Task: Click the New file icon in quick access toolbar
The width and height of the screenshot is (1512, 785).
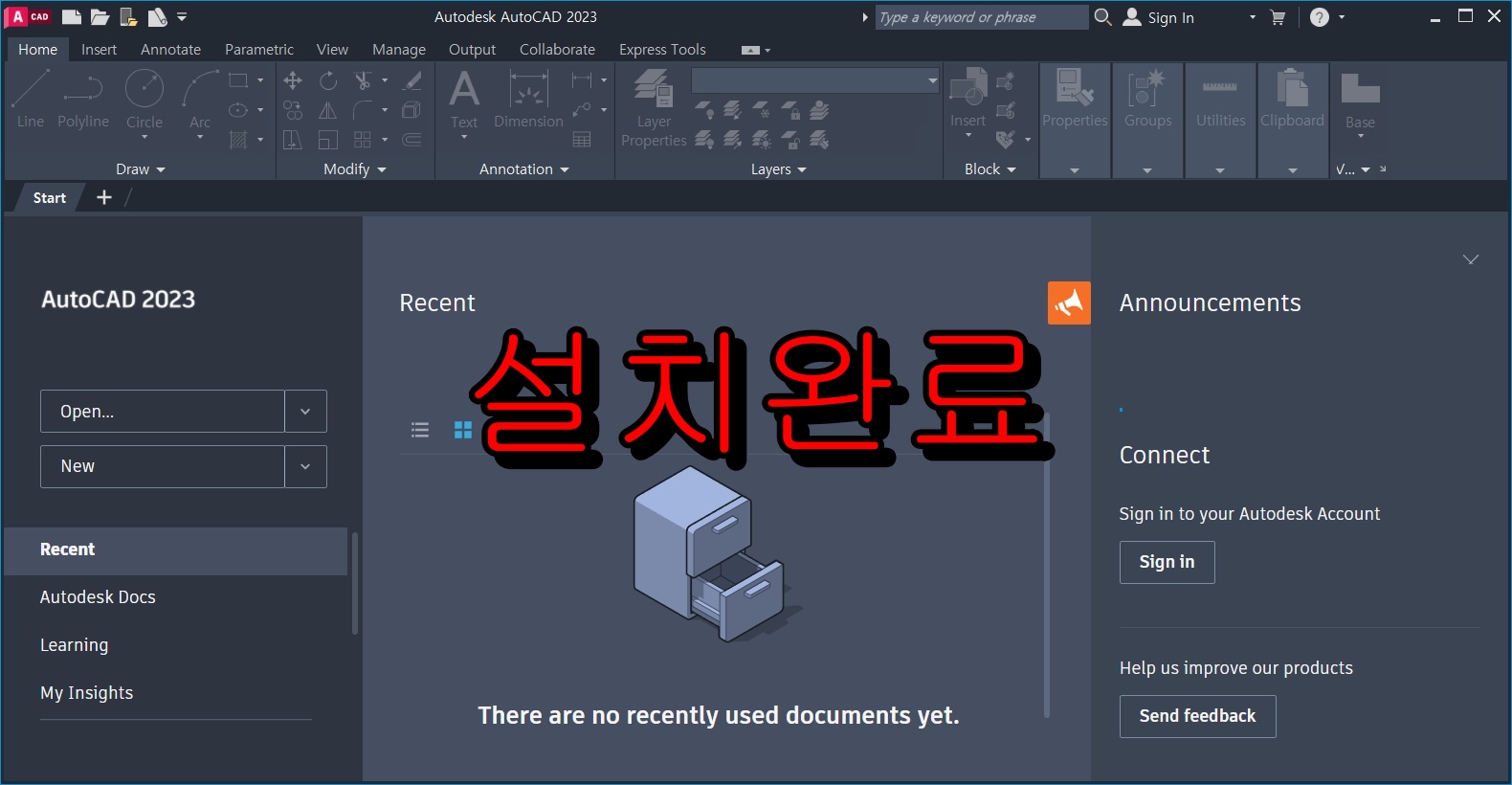Action: pyautogui.click(x=71, y=17)
